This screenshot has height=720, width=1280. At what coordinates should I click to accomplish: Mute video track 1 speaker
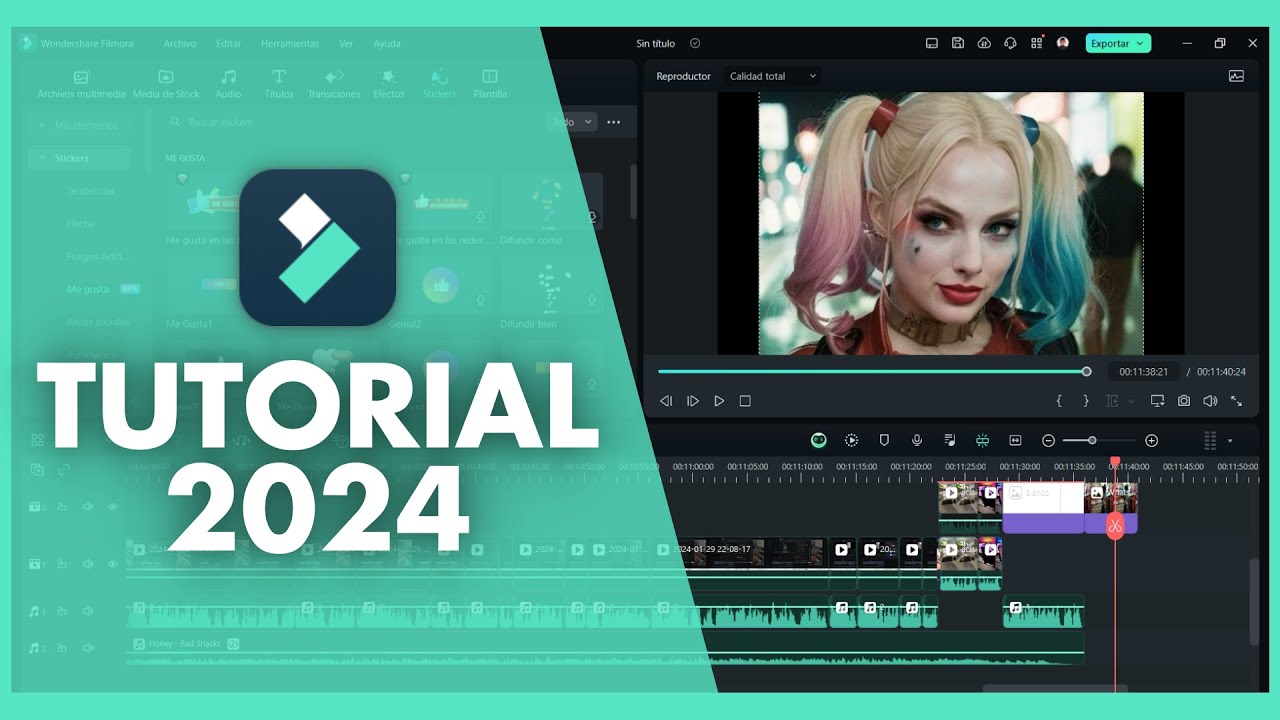(87, 564)
